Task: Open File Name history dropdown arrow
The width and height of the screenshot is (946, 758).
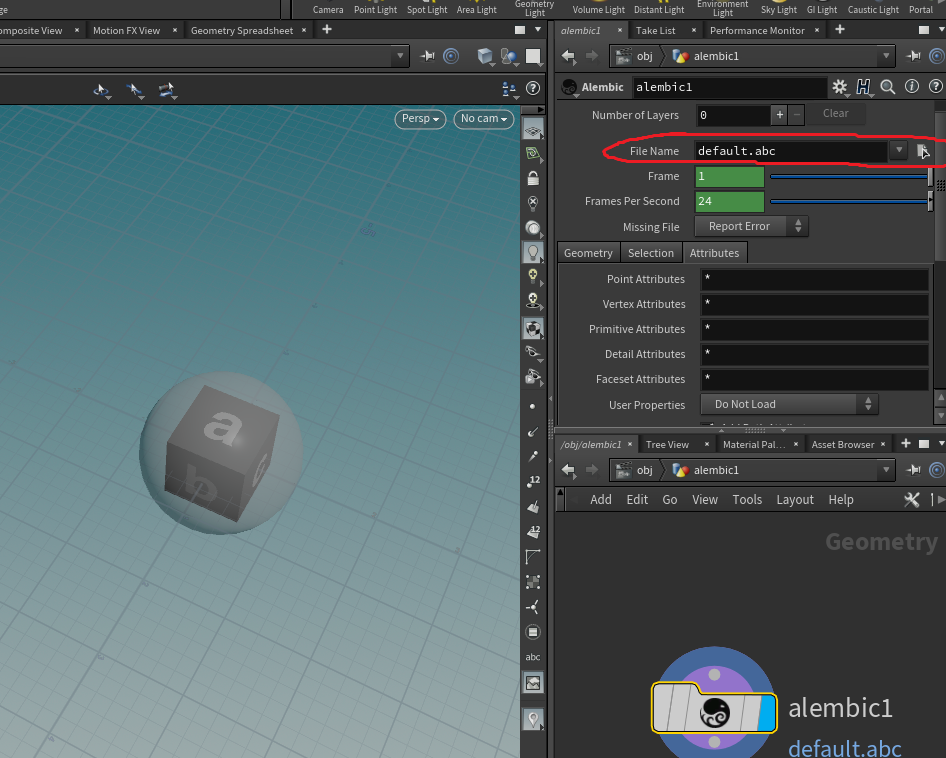Action: 898,150
